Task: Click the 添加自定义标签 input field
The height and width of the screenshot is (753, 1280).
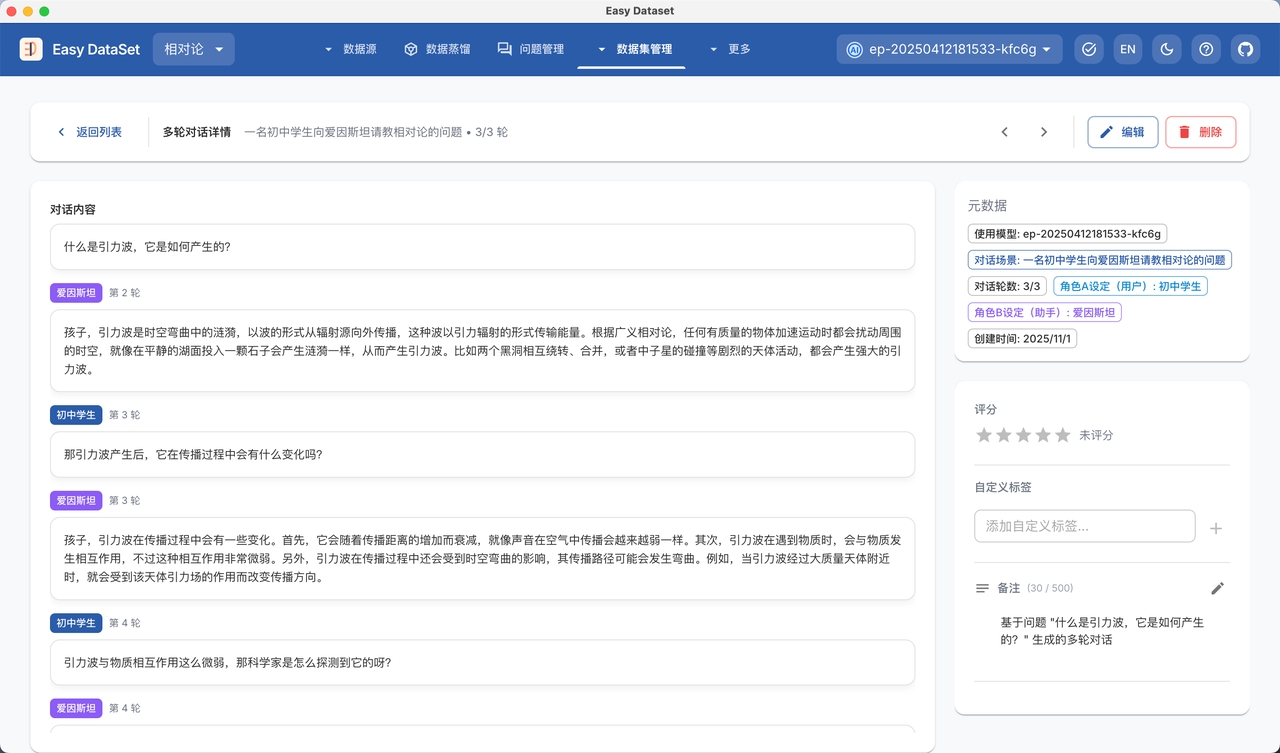Action: click(x=1084, y=526)
